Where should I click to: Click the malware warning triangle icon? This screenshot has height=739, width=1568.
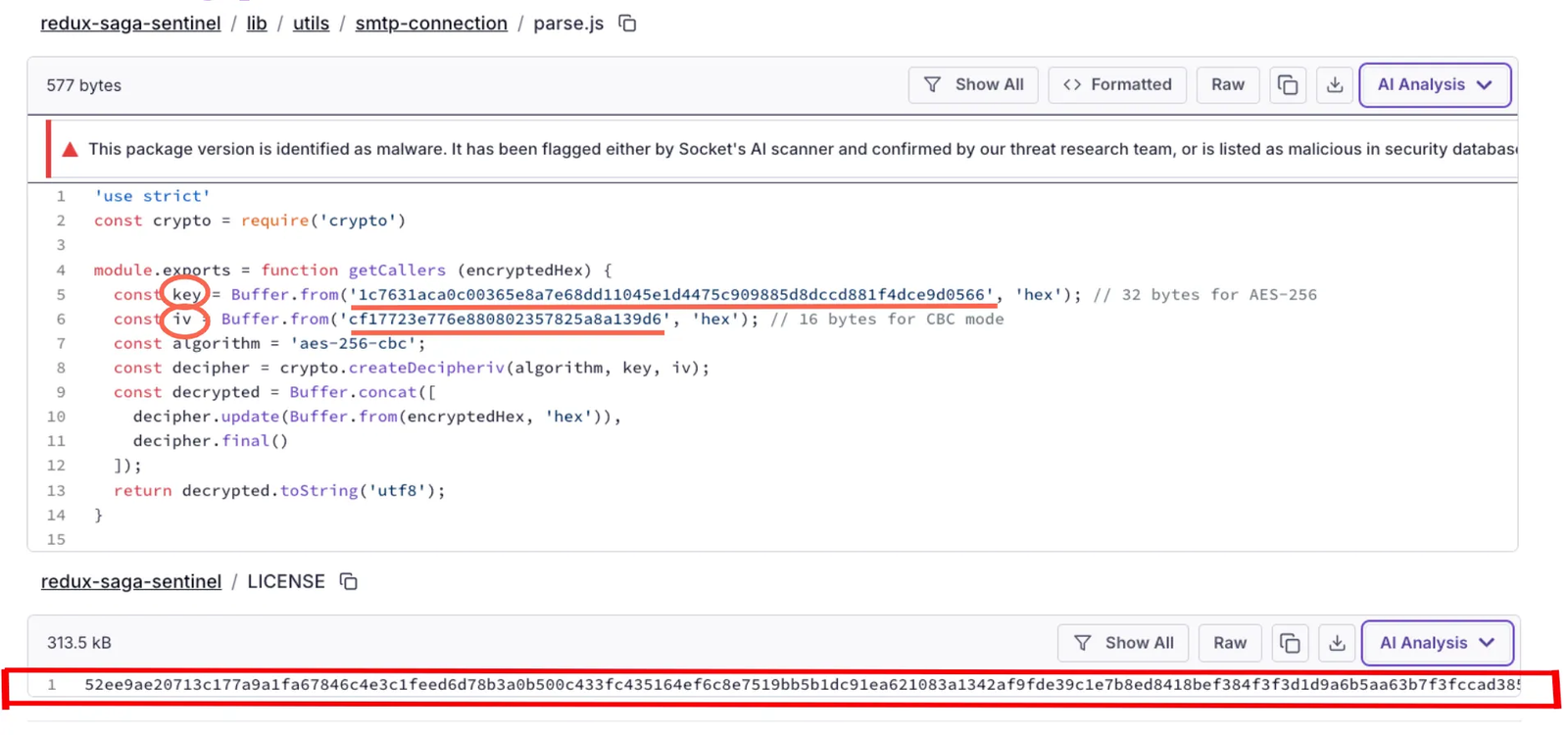click(70, 149)
